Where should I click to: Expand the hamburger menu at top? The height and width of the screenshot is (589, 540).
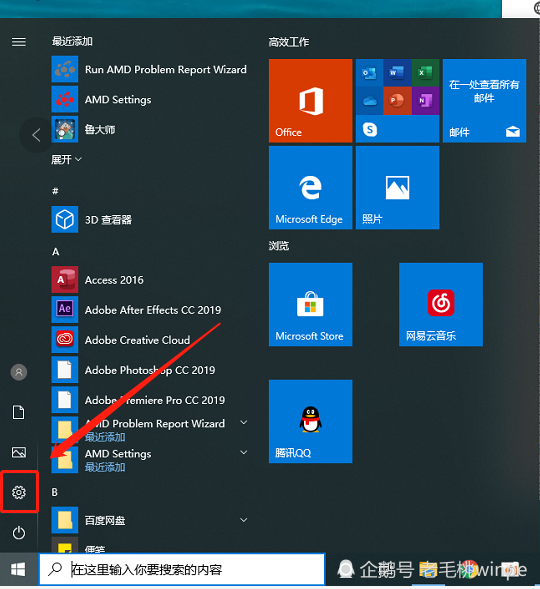(19, 42)
